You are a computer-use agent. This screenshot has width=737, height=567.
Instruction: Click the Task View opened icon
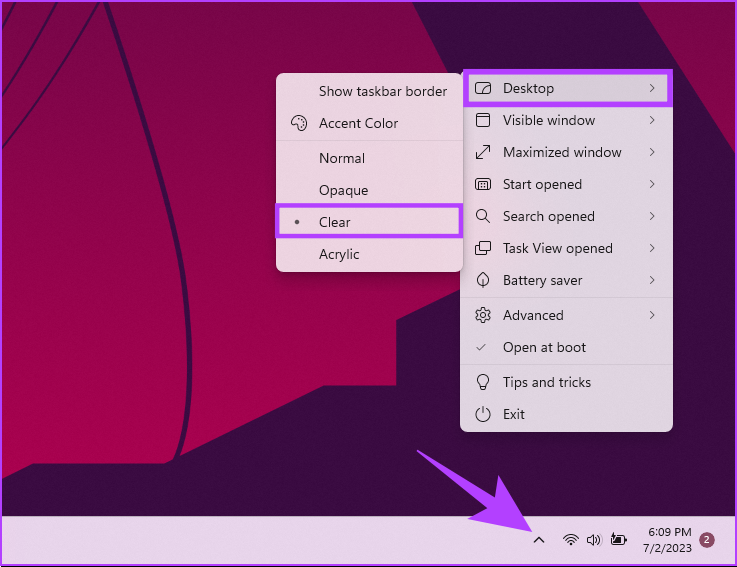tap(483, 248)
